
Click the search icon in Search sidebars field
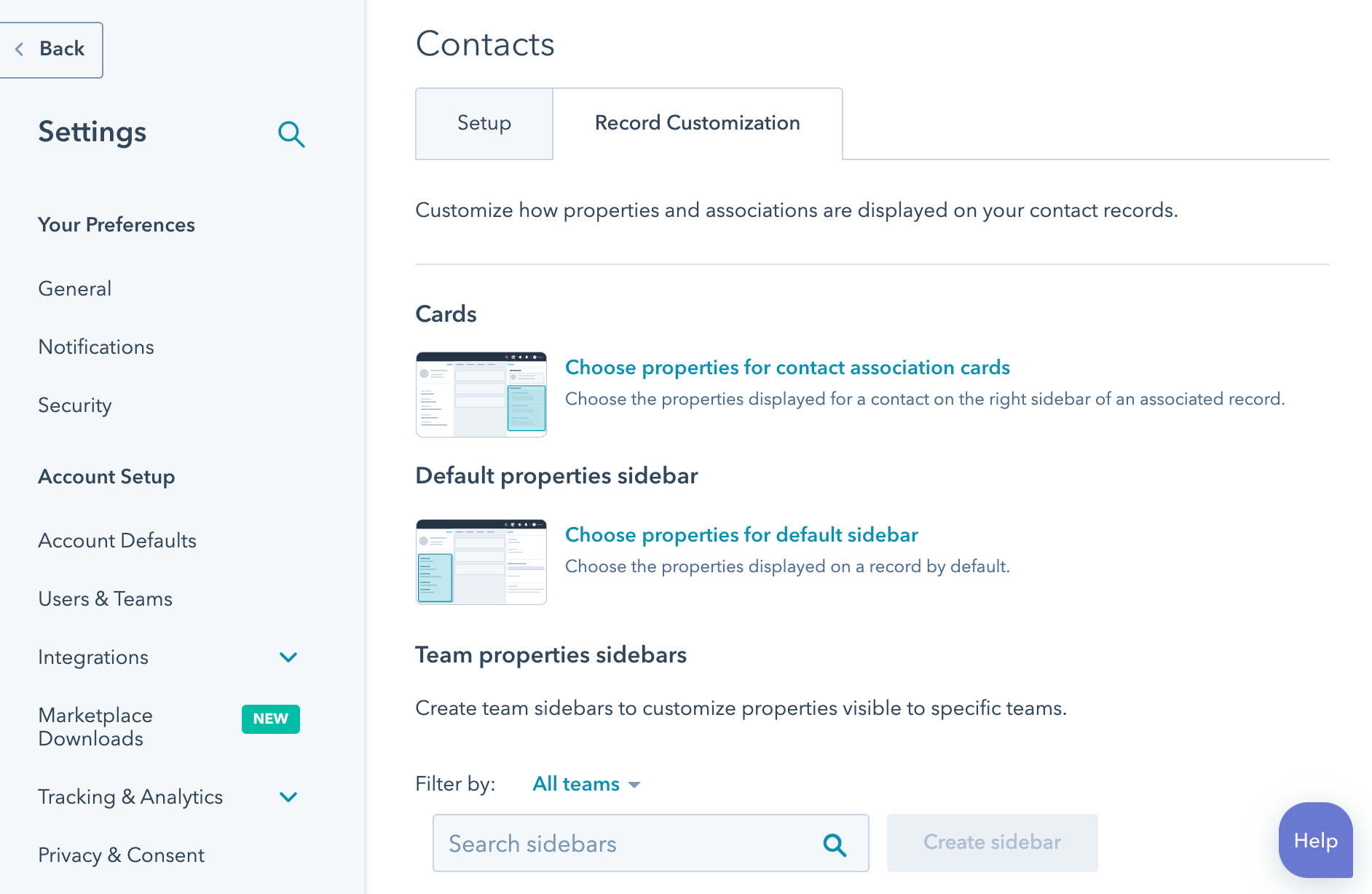pyautogui.click(x=835, y=844)
